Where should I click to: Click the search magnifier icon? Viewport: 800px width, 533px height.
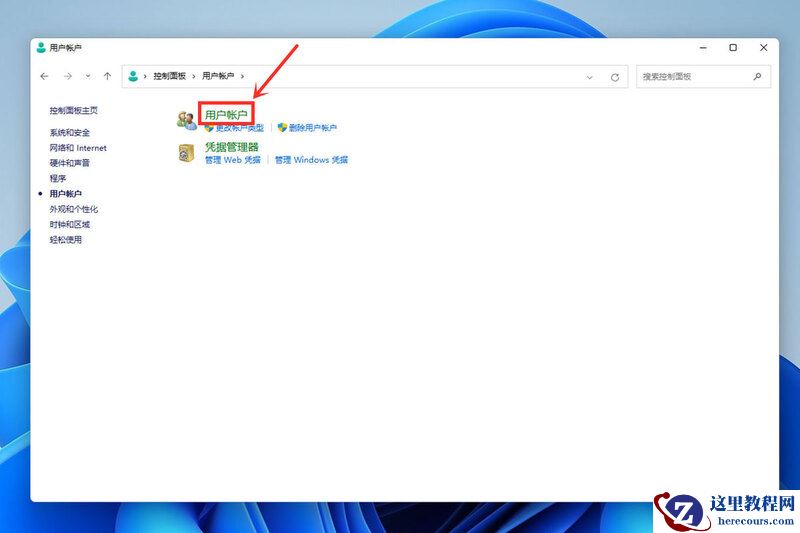(x=757, y=77)
